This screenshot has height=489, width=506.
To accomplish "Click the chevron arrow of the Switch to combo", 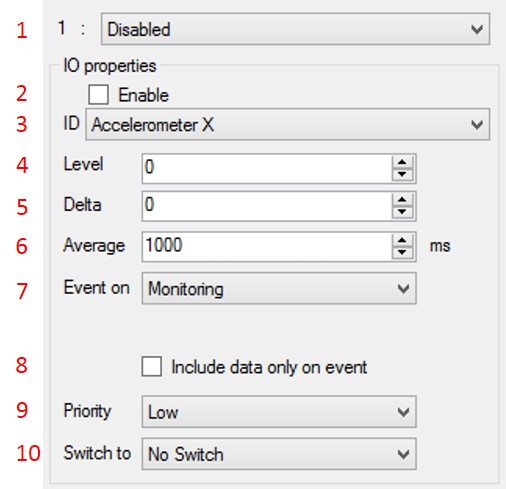I will 403,454.
